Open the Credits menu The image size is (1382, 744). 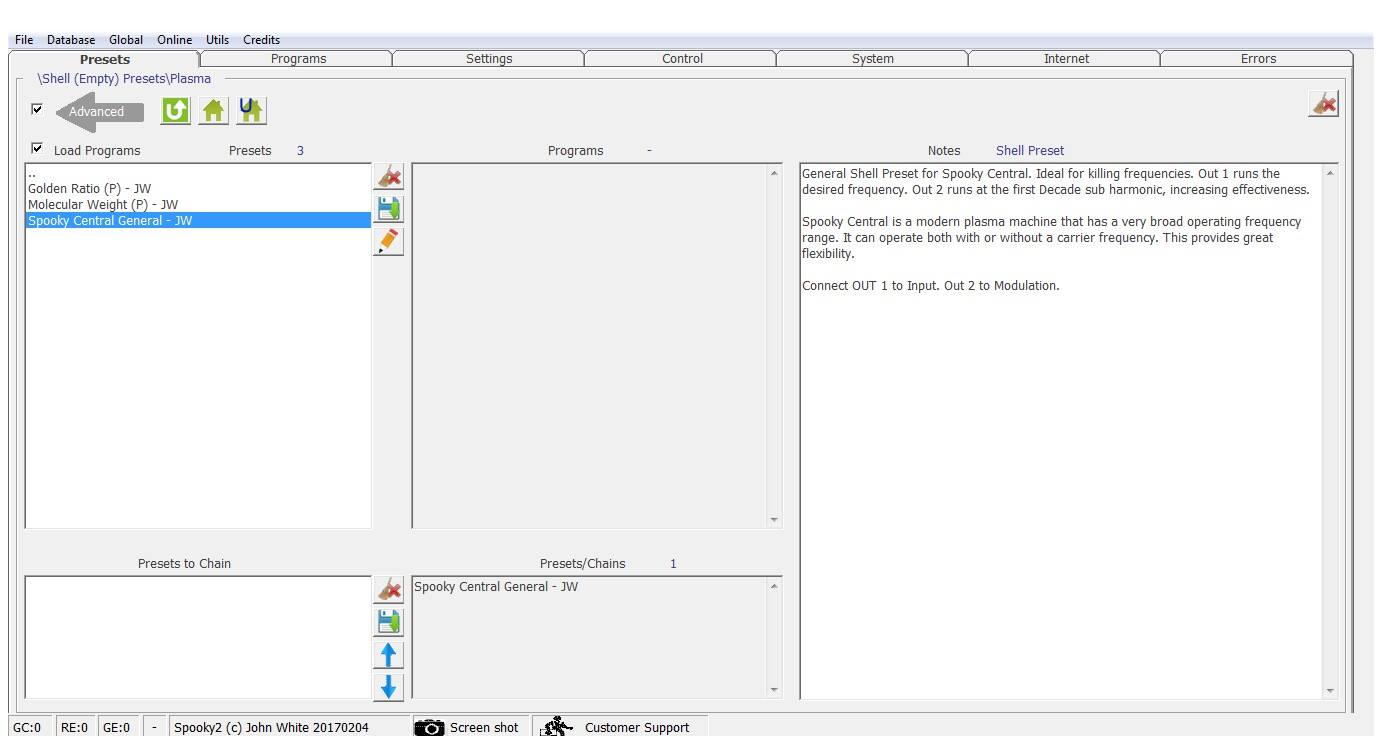pyautogui.click(x=261, y=40)
